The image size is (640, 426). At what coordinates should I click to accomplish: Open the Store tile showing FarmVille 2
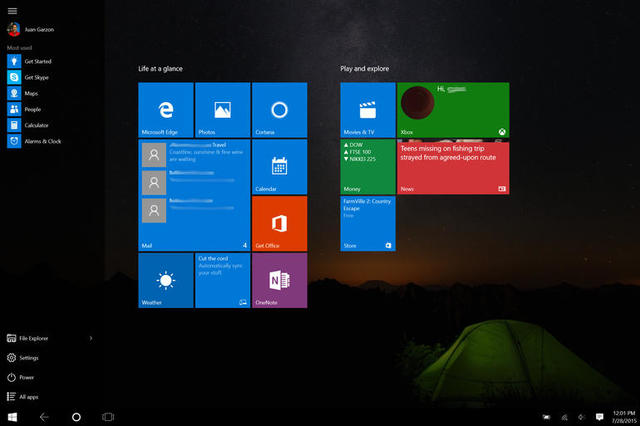368,224
